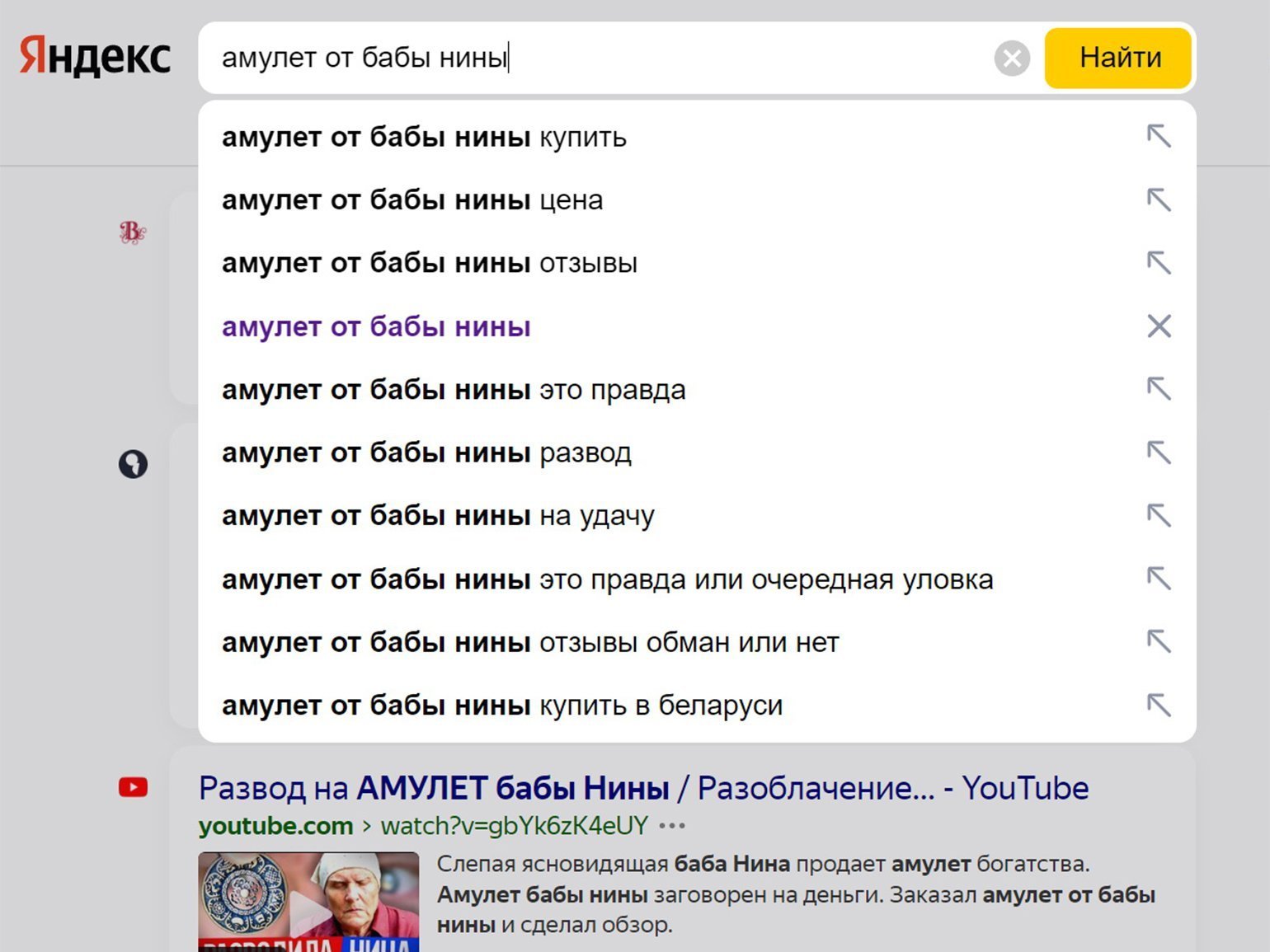Fill query using arrow beside 'на удачу' suggestion

point(1159,516)
